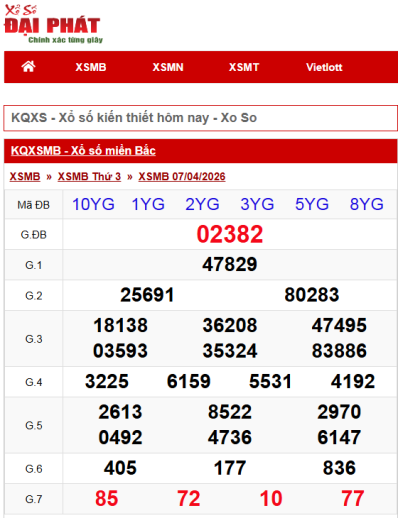This screenshot has width=398, height=518.
Task: Select special prize code 1YG
Action: (x=148, y=204)
